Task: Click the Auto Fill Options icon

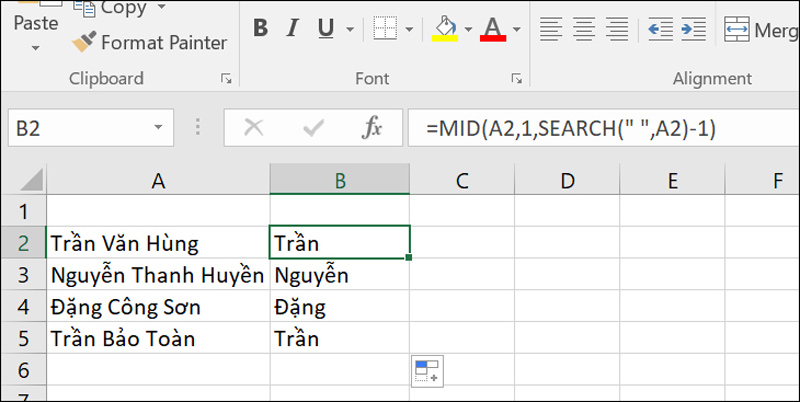Action: coord(427,371)
